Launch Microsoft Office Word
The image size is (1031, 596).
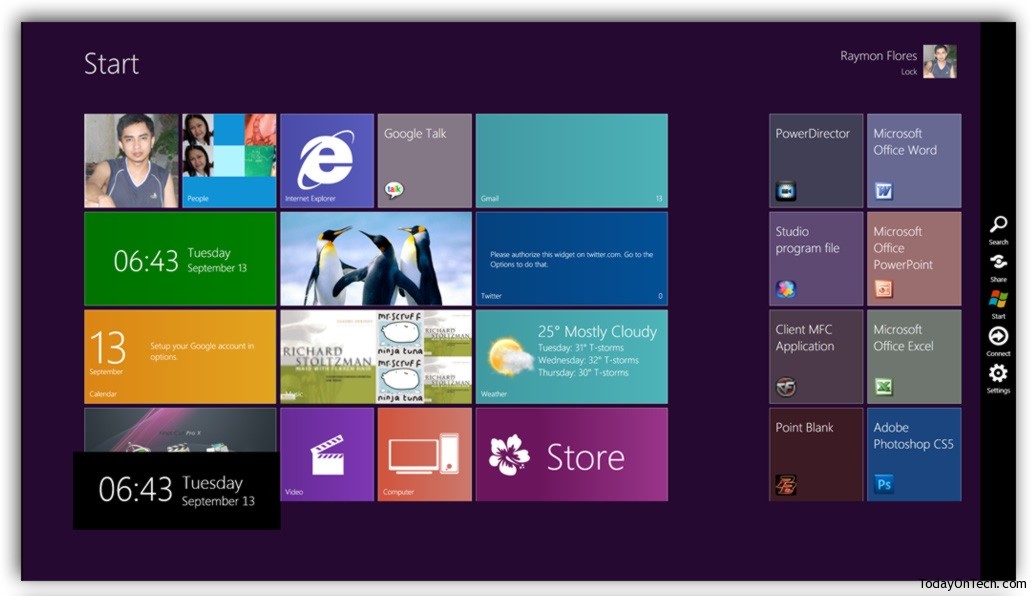click(x=914, y=161)
